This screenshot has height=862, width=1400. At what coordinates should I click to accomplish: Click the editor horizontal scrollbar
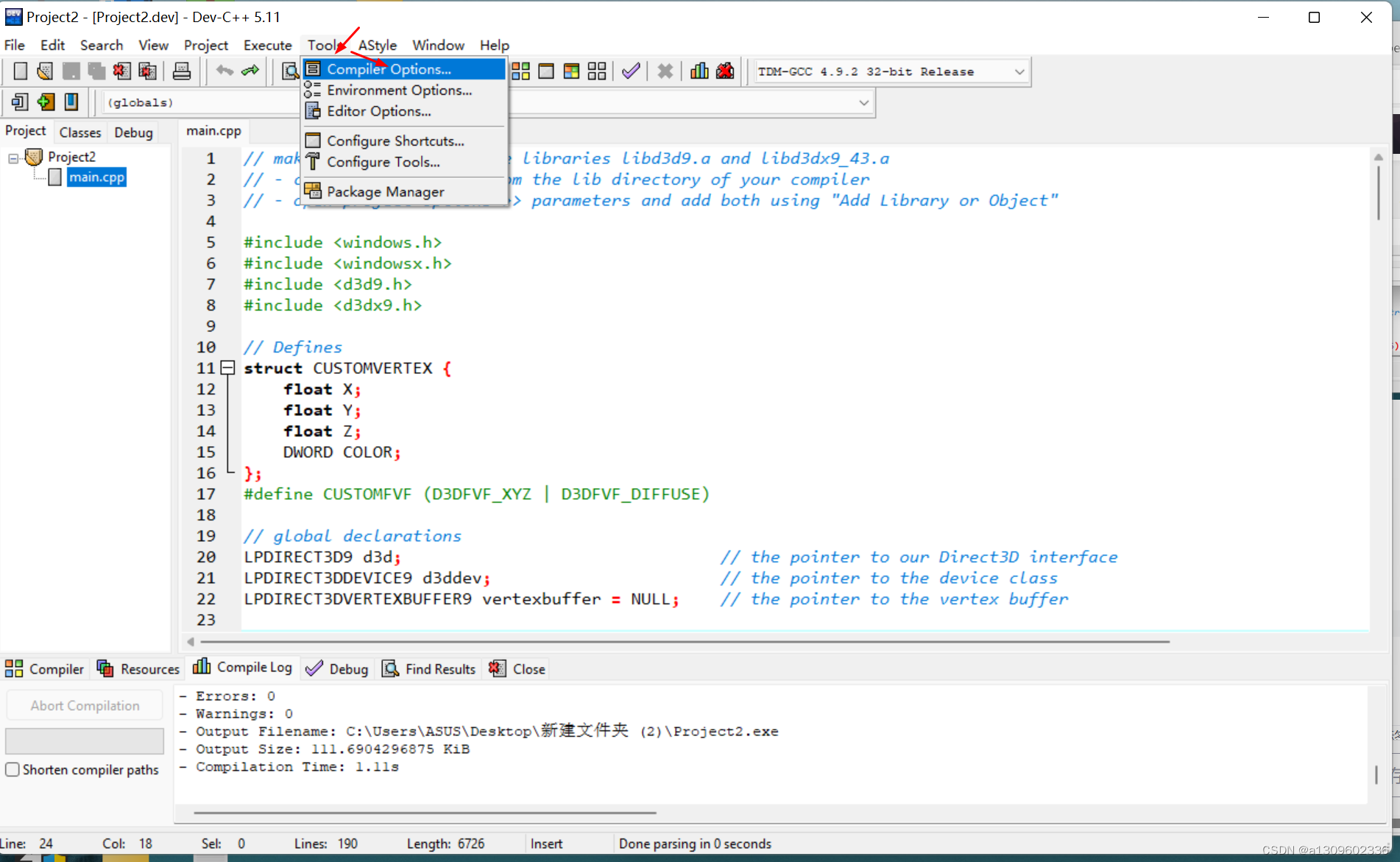click(x=684, y=641)
